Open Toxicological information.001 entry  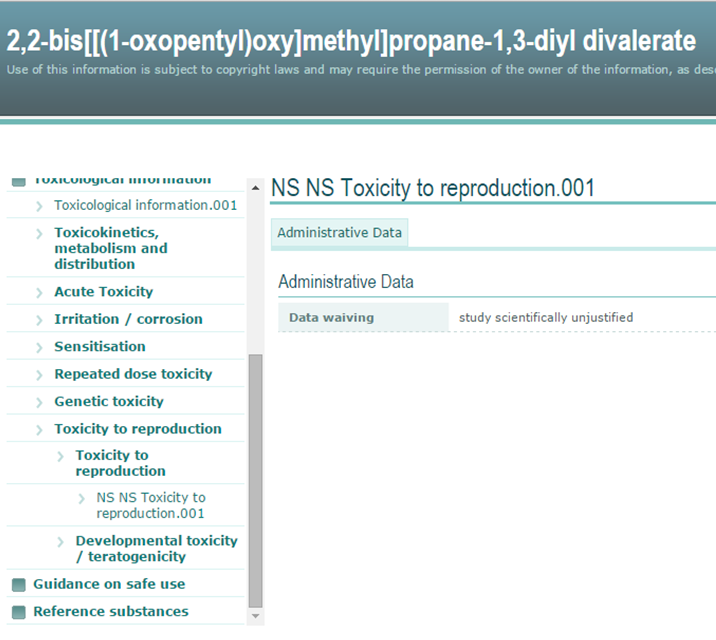tap(145, 205)
